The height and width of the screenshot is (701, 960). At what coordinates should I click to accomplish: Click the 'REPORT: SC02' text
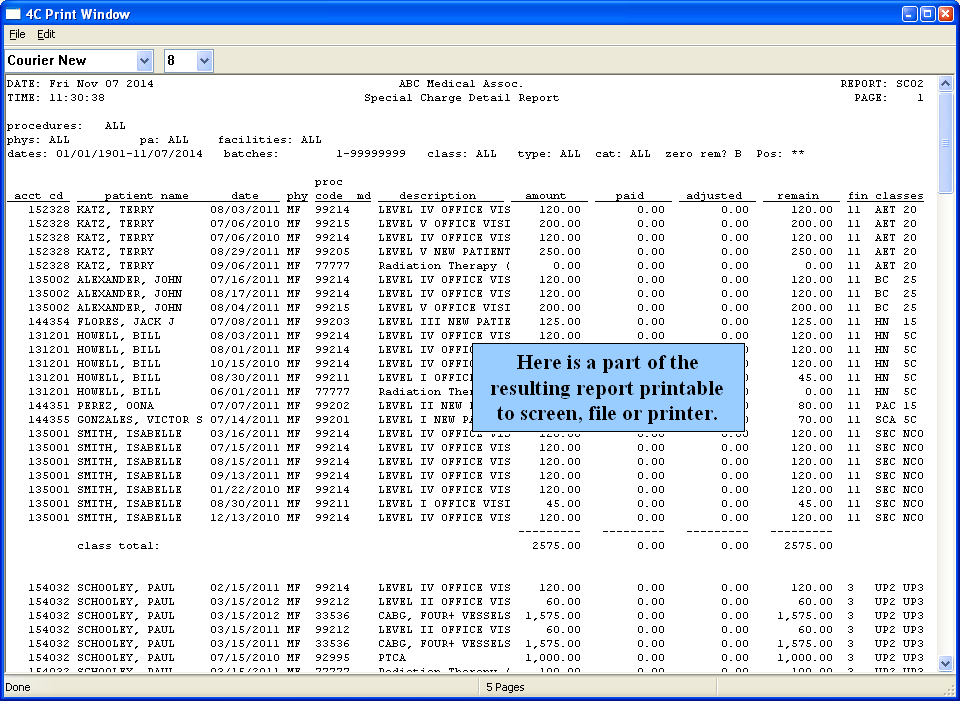882,84
